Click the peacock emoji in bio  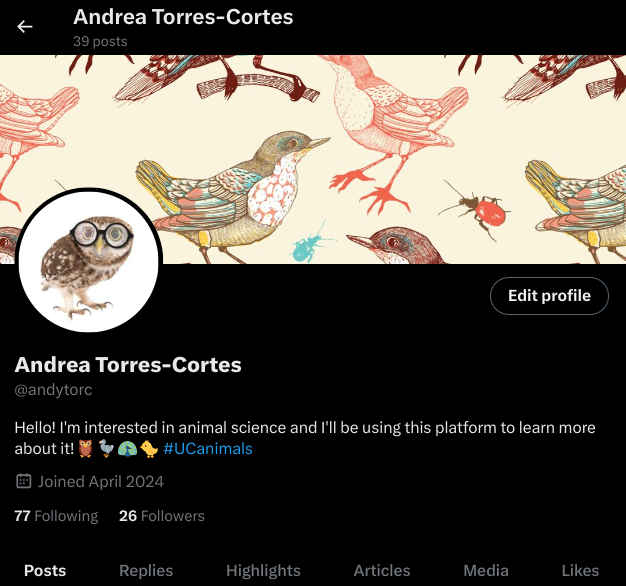coord(128,448)
